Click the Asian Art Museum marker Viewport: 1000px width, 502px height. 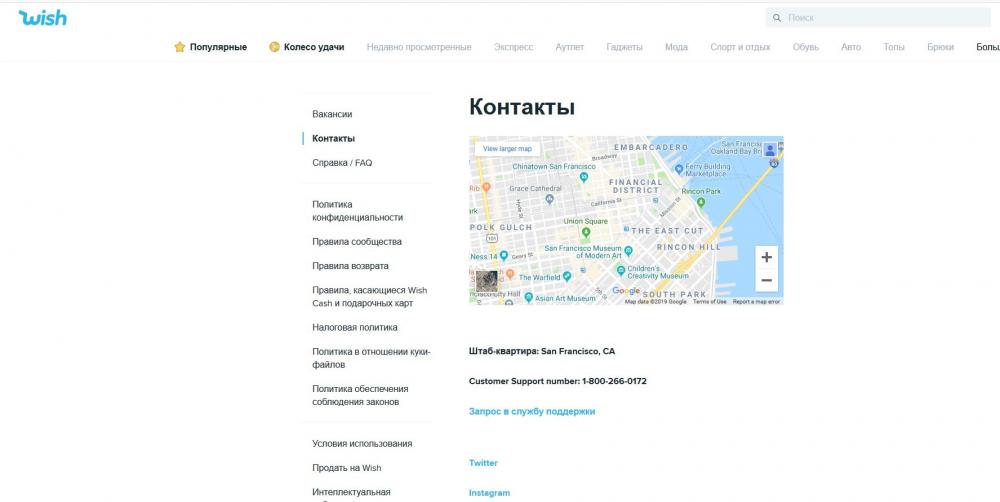pyautogui.click(x=528, y=297)
